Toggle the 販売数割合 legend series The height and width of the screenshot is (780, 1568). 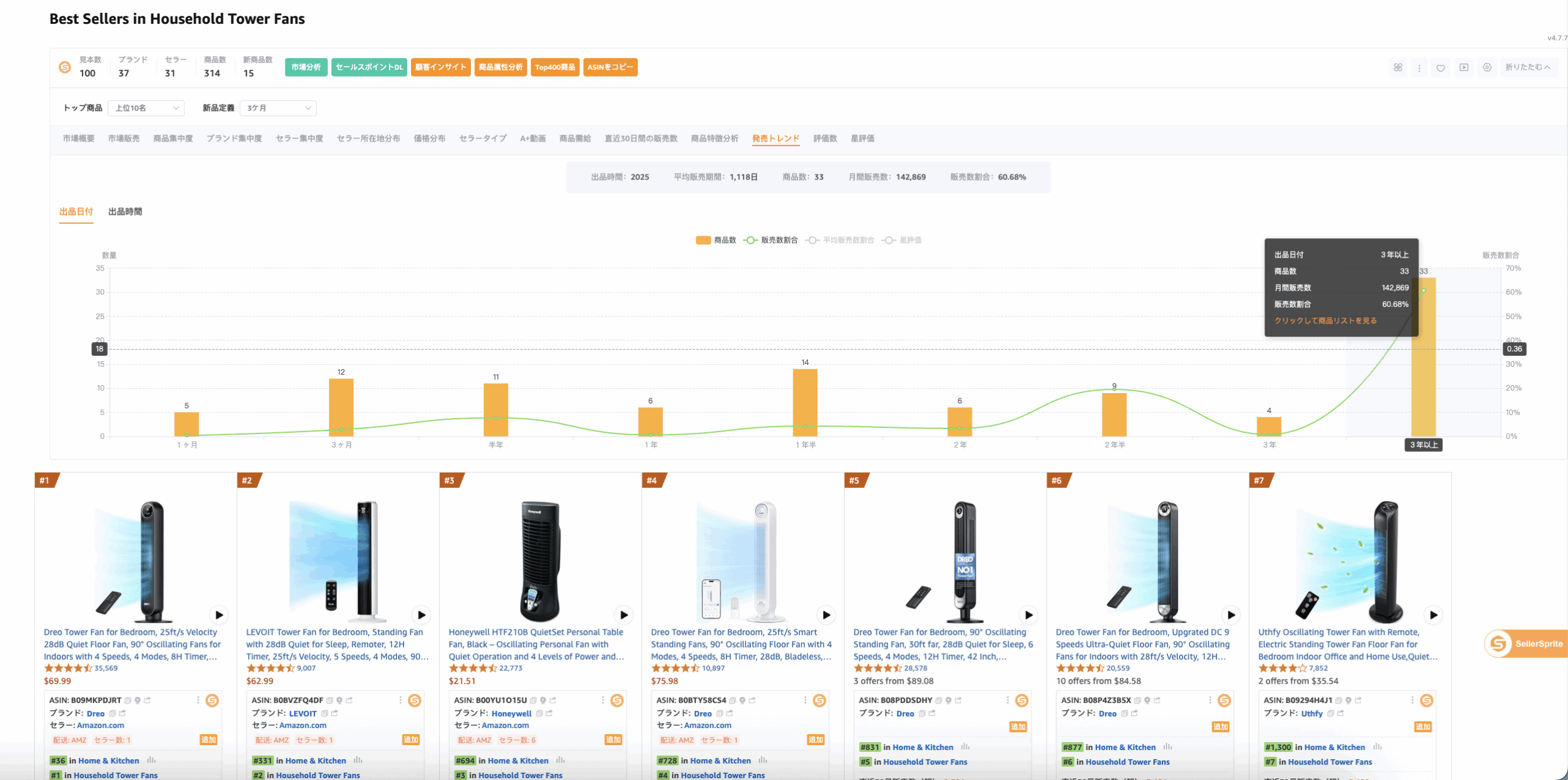coord(771,240)
